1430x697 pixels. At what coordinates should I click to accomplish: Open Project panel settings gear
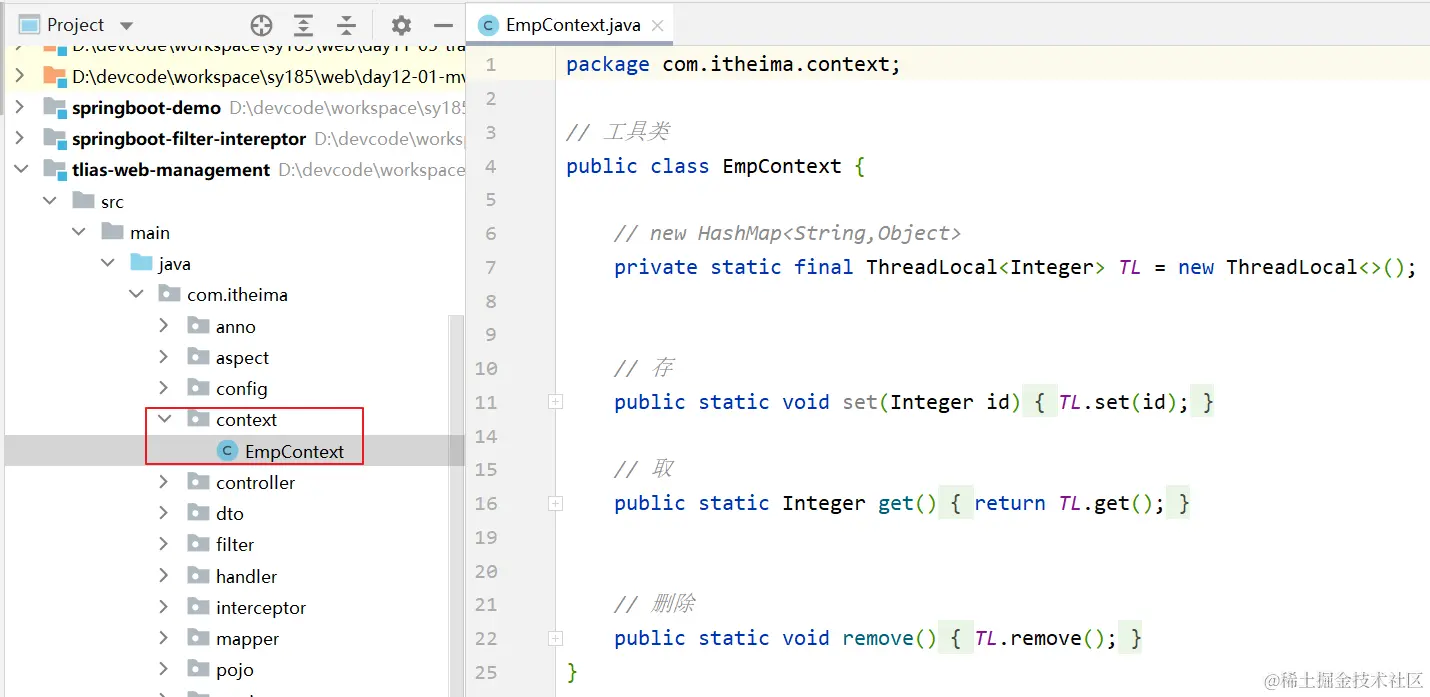pyautogui.click(x=401, y=25)
